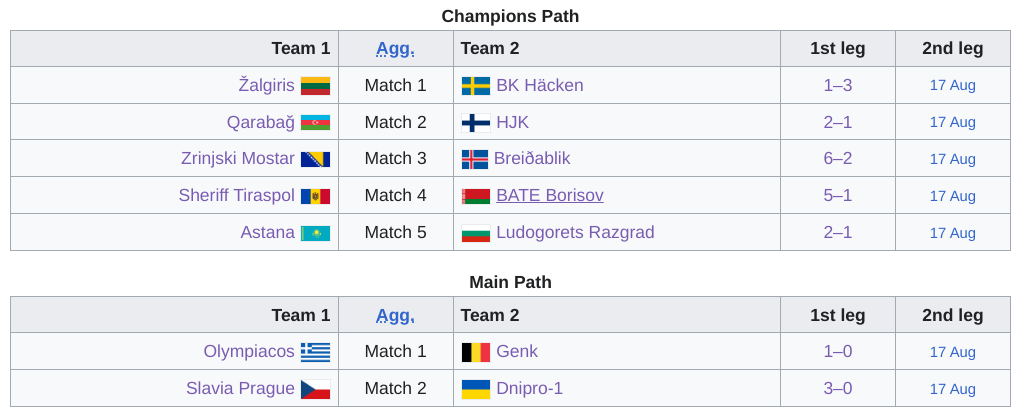Click the Kazakhstan flag next to Astana
The image size is (1028, 415).
pyautogui.click(x=315, y=233)
